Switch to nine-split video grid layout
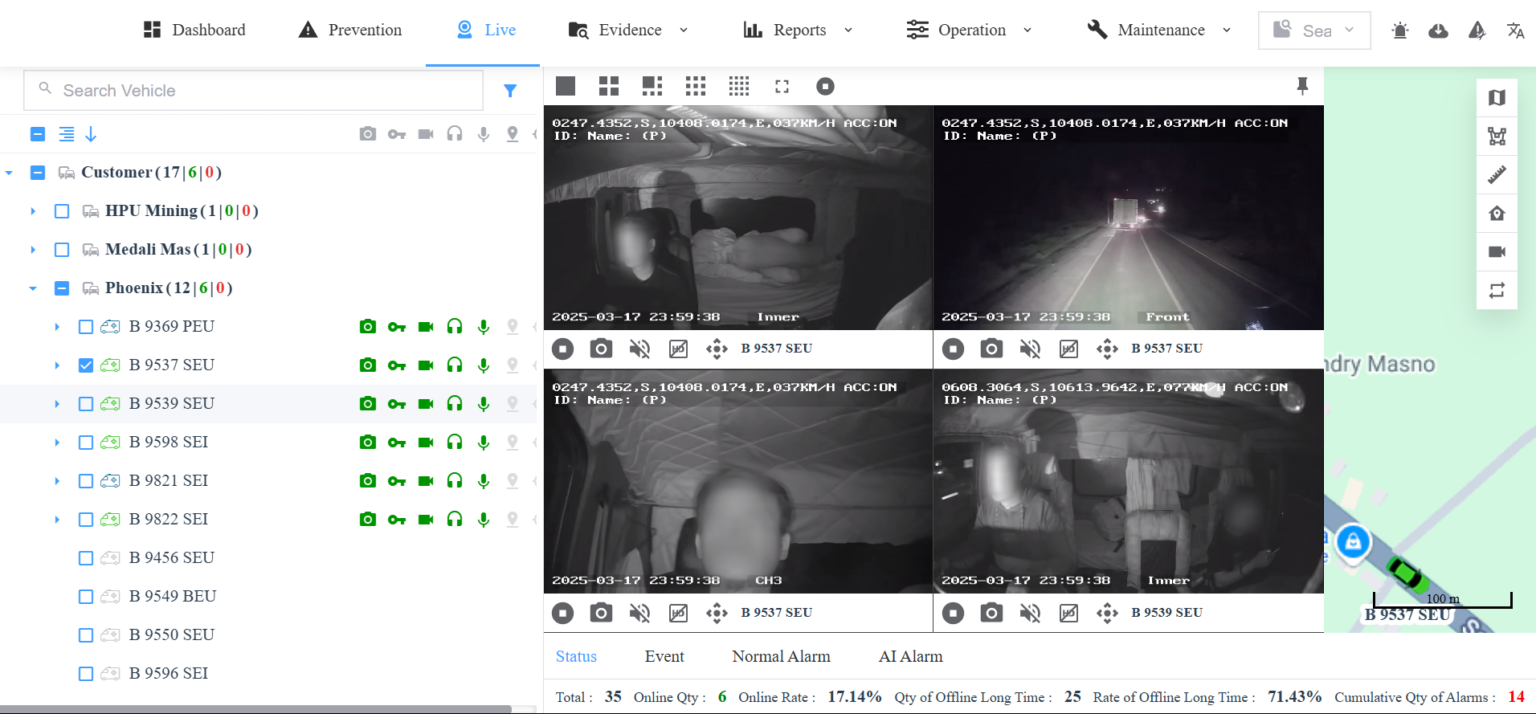 point(695,86)
